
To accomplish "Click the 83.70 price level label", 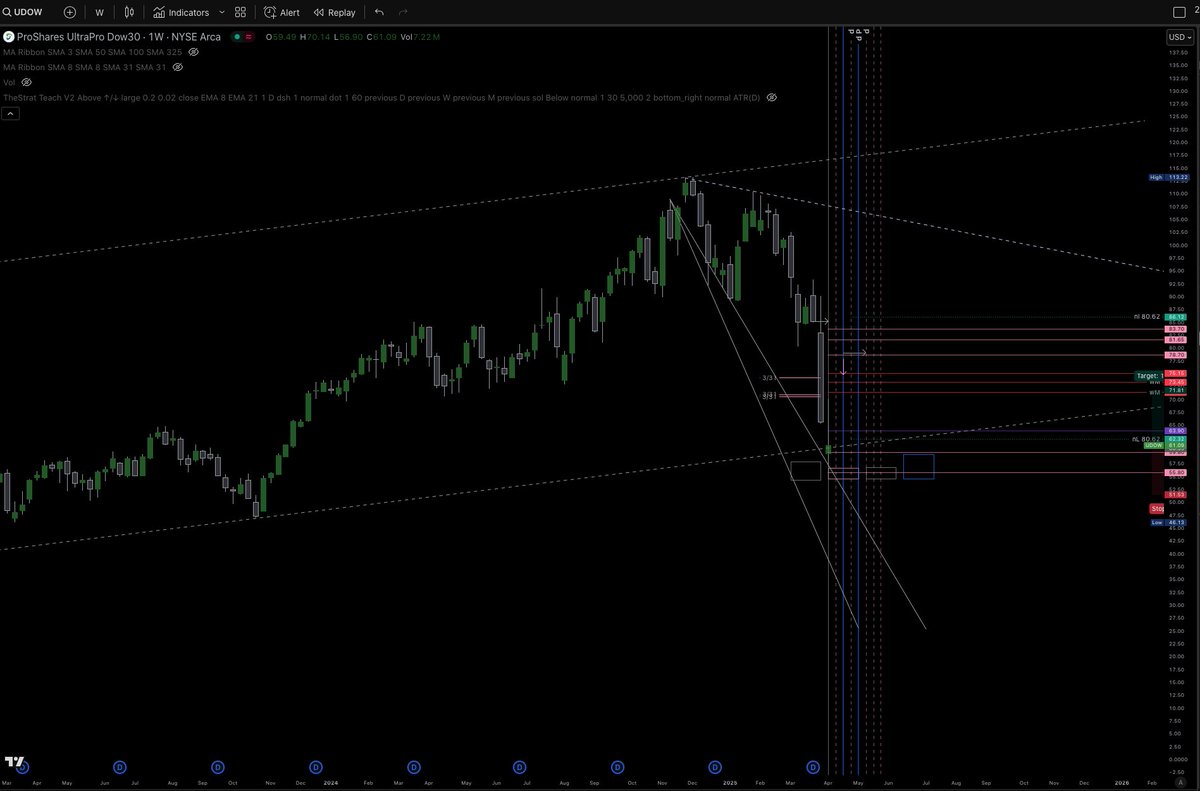I will pos(1176,329).
